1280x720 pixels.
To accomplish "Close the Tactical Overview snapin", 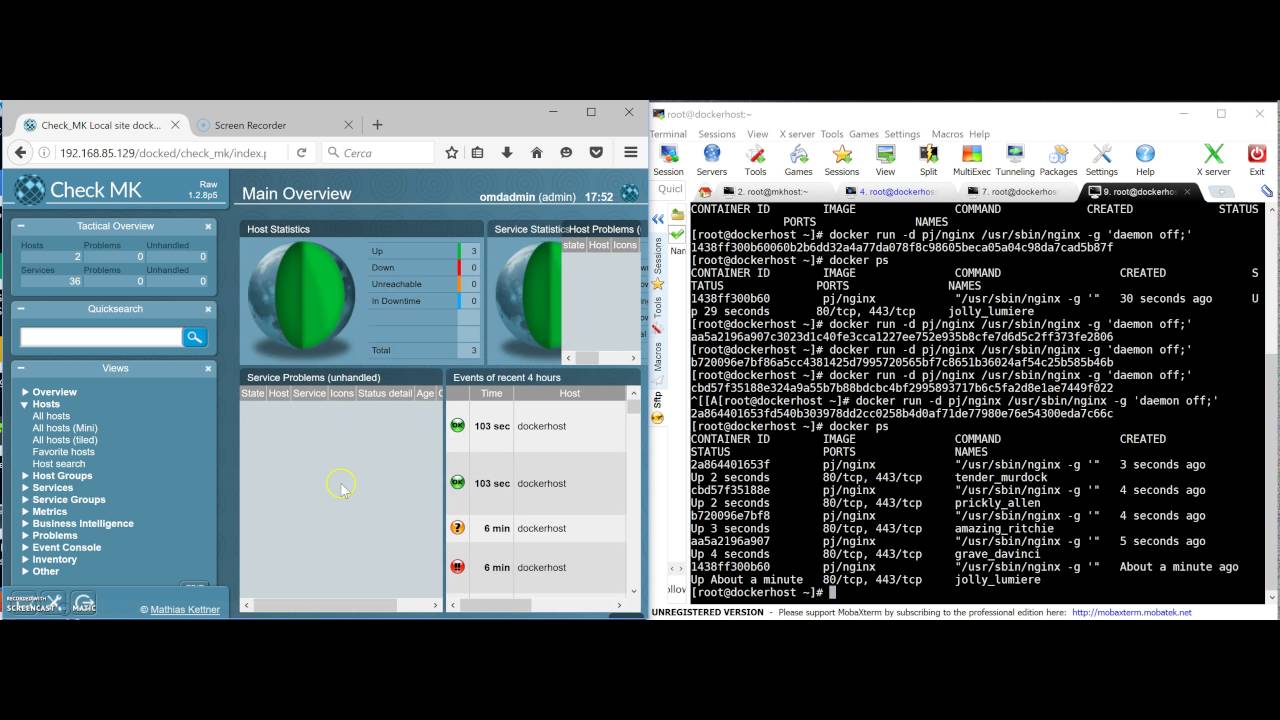I will 209,227.
